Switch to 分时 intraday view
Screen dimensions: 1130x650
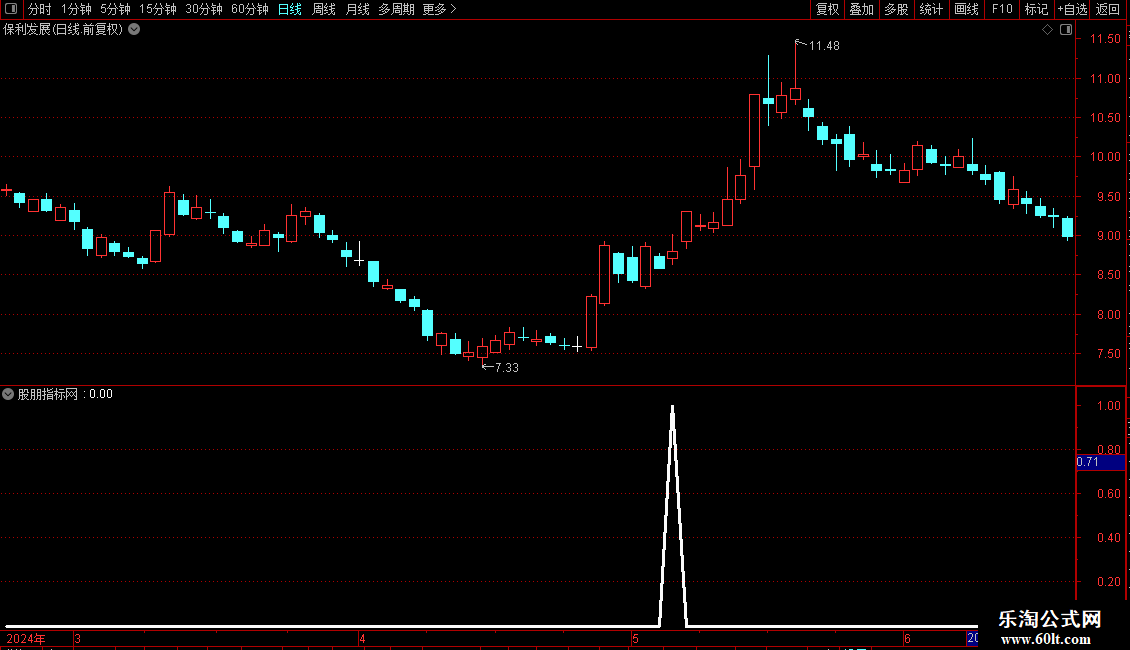pos(40,9)
